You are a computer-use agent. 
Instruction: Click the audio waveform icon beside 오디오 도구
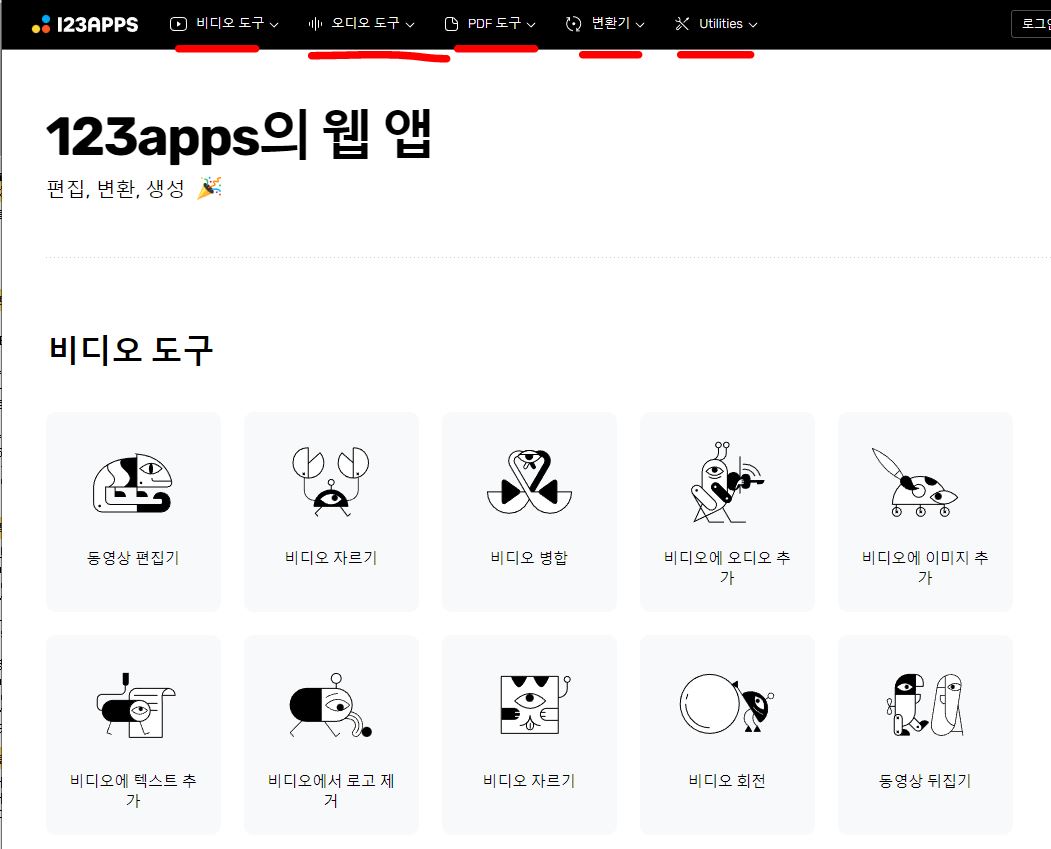(315, 24)
